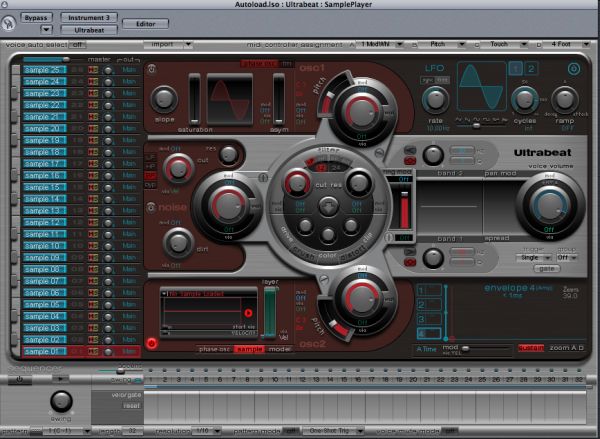This screenshot has height=439, width=600.
Task: Toggle noise filter routing button
Action: click(x=263, y=178)
